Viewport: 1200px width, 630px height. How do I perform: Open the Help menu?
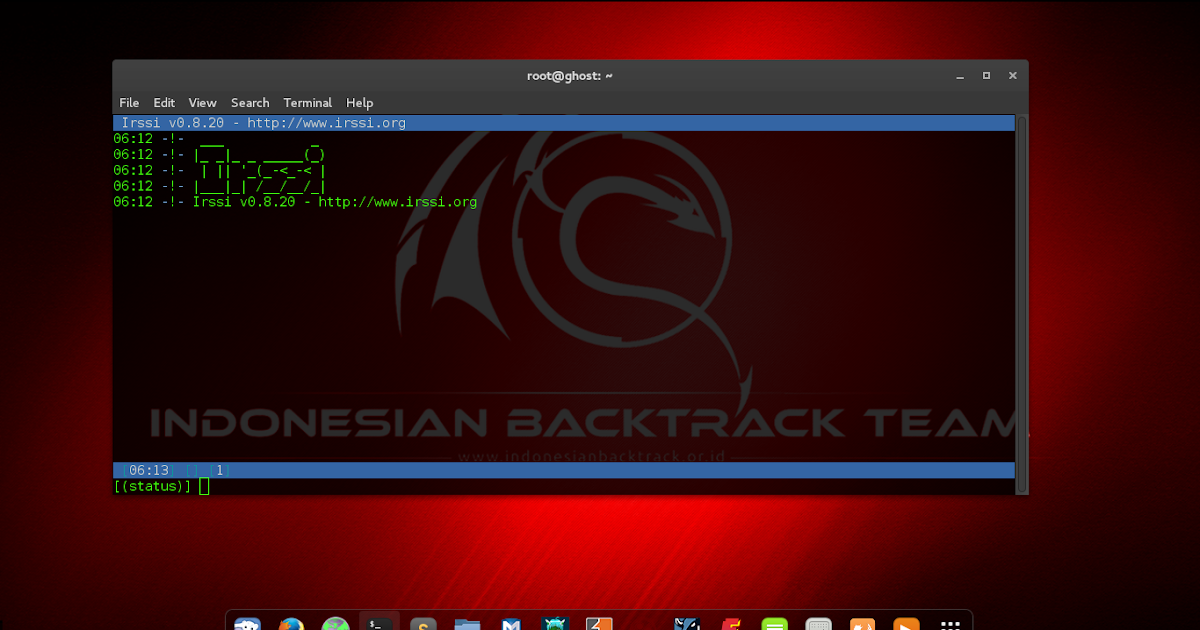click(x=360, y=103)
